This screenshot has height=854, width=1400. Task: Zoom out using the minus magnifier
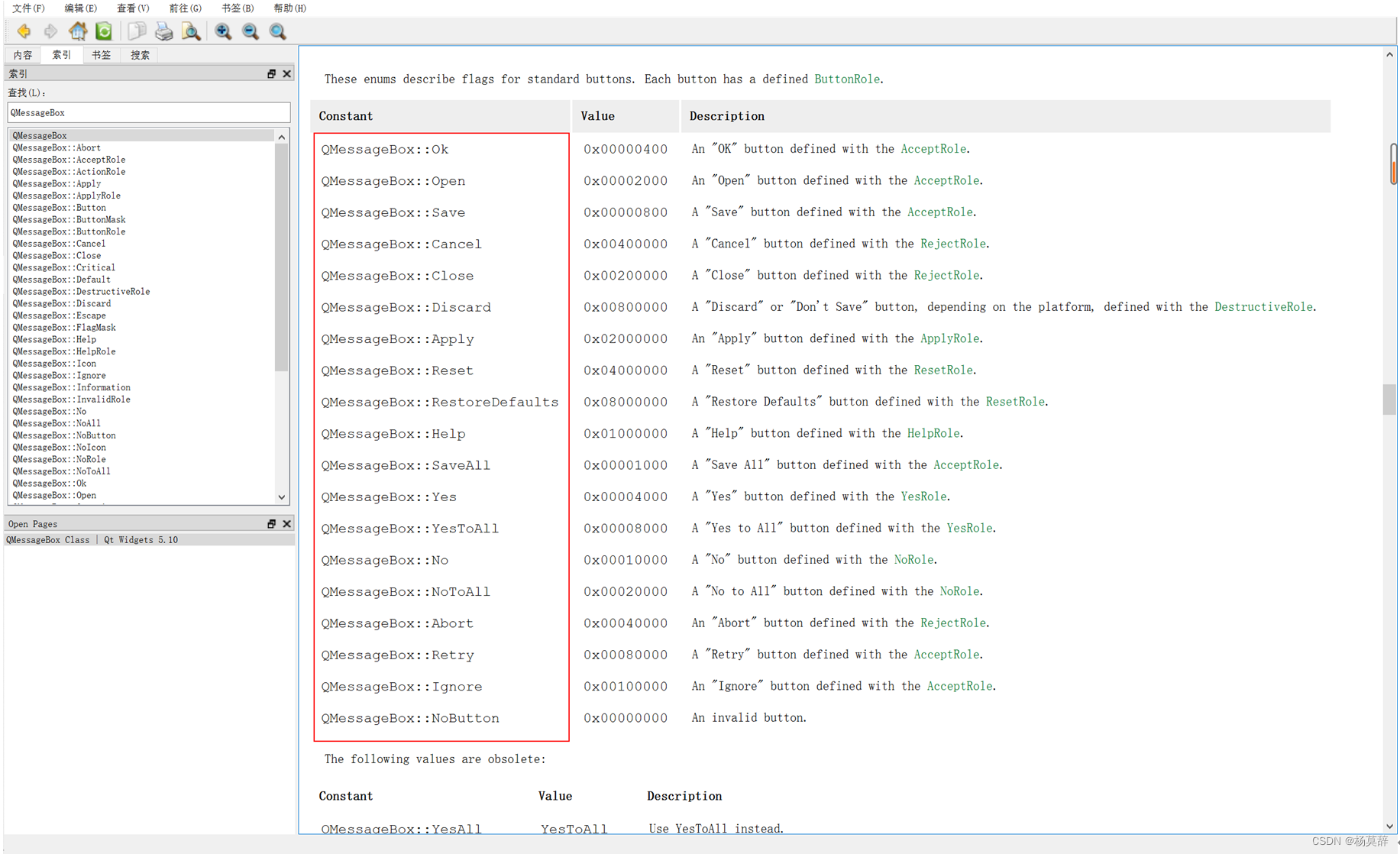tap(251, 31)
